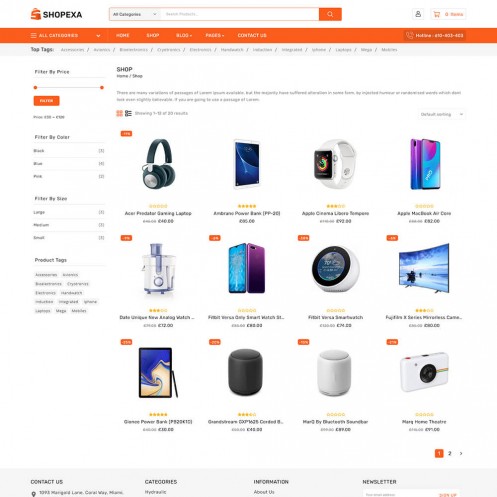Open the Default sorting dropdown
This screenshot has width=497, height=497.
coord(442,114)
